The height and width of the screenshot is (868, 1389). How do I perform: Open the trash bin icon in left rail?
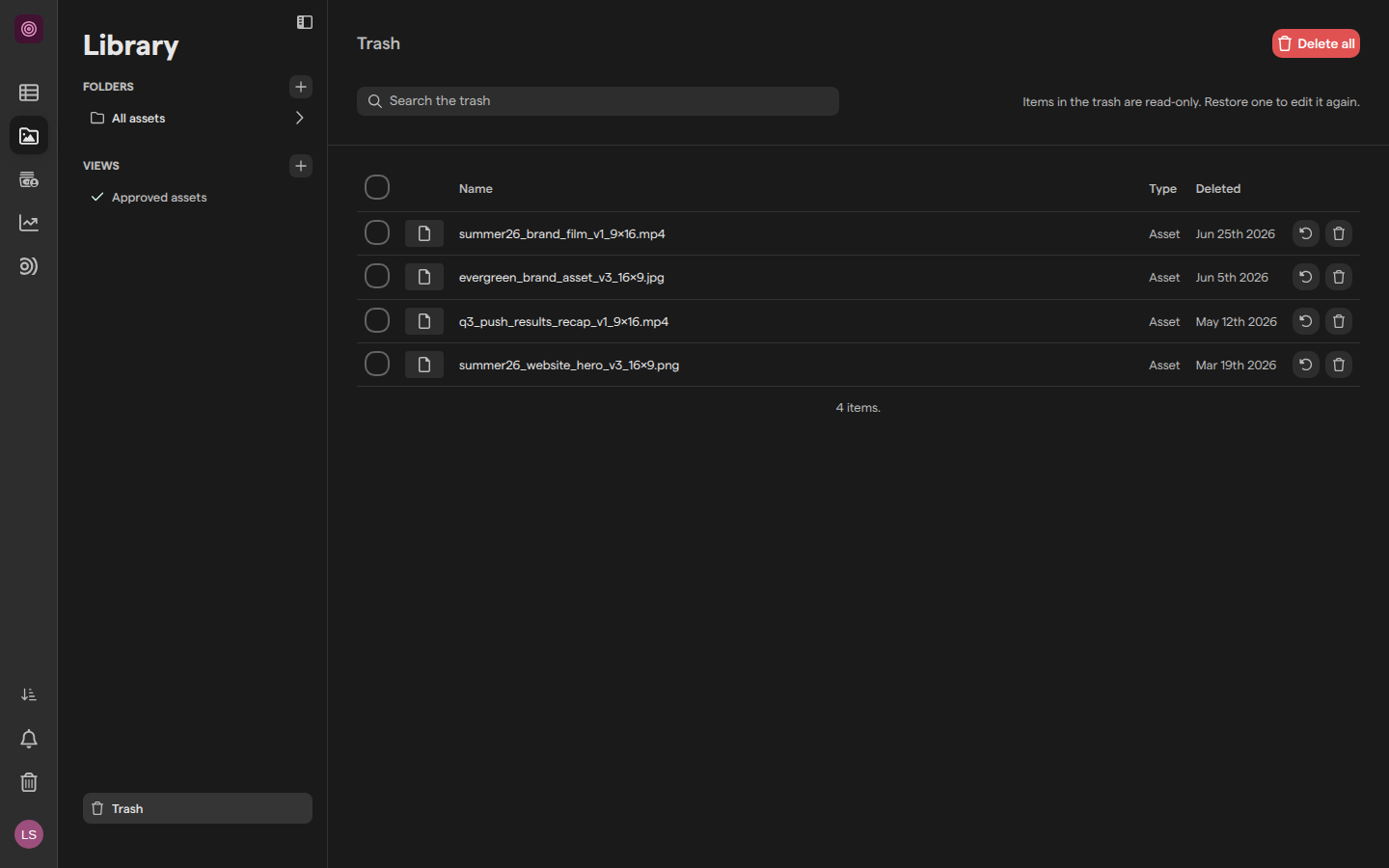(29, 782)
